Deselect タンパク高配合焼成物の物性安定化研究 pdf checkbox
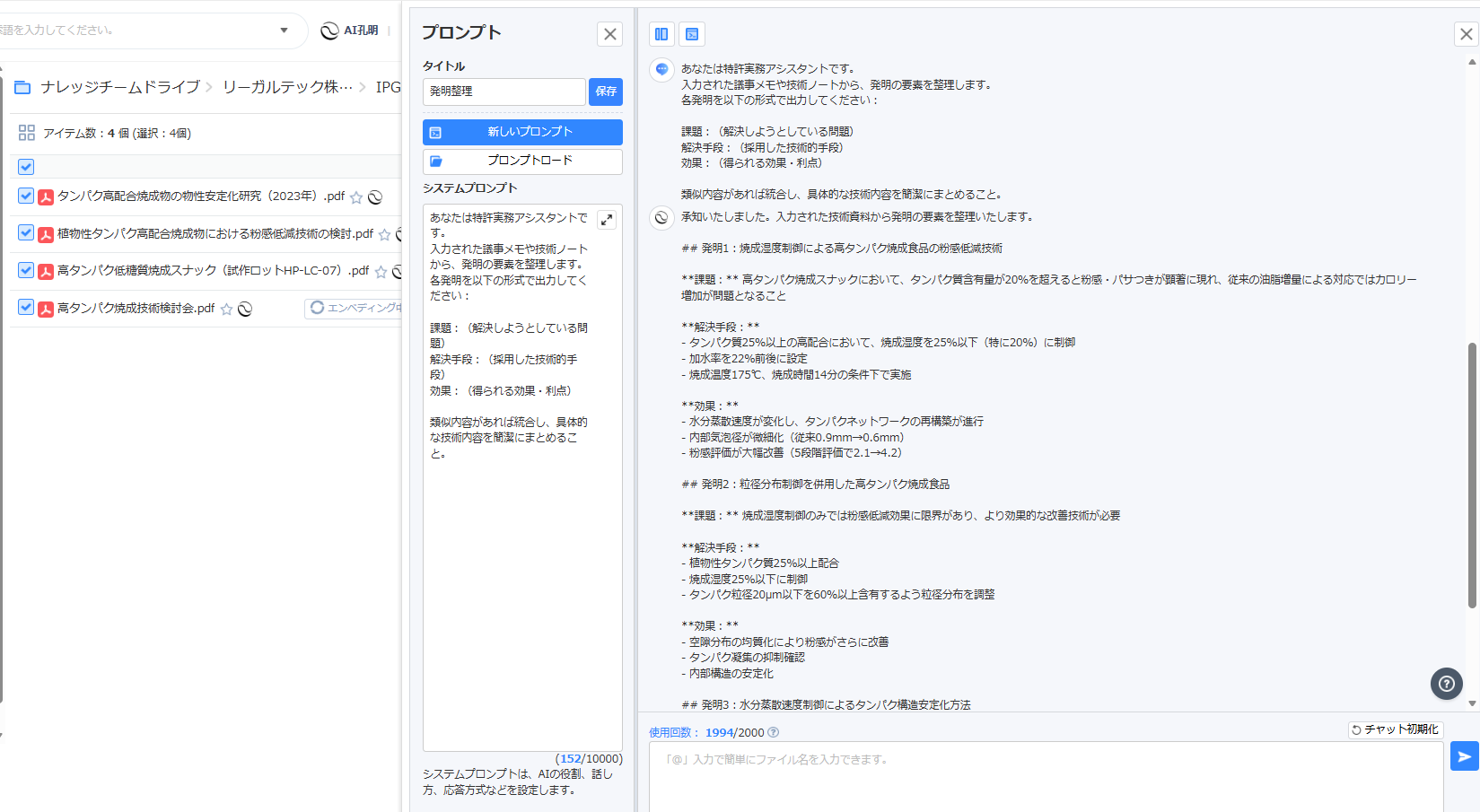 [26, 196]
